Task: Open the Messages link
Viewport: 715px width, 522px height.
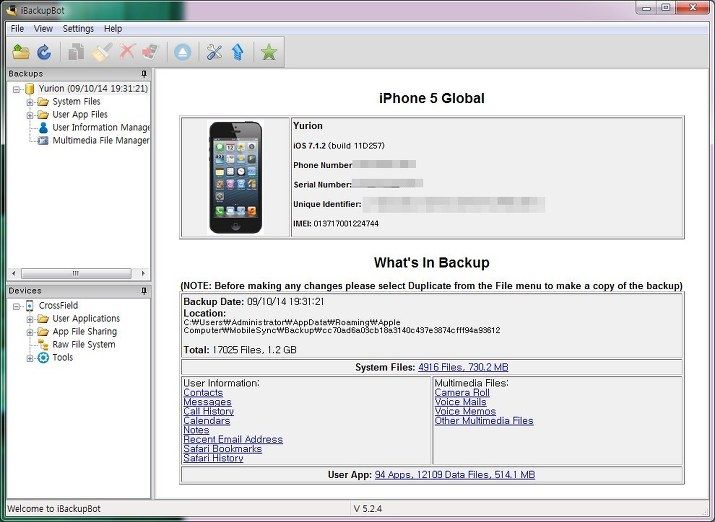Action: (207, 402)
